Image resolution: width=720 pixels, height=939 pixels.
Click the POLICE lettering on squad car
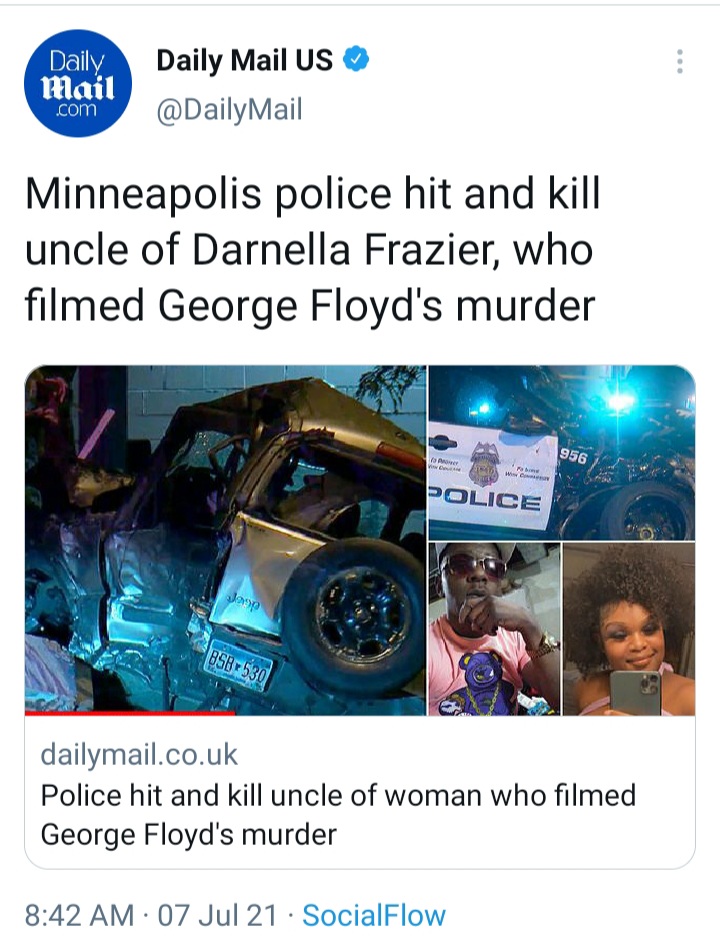(486, 500)
